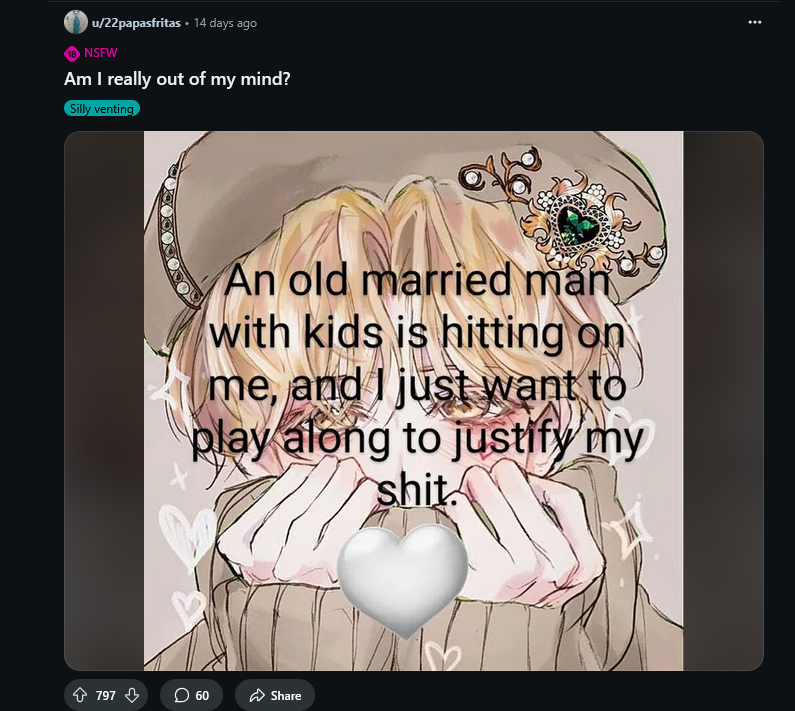795x711 pixels.
Task: Click the blurred left margin of the image
Action: pos(104,400)
